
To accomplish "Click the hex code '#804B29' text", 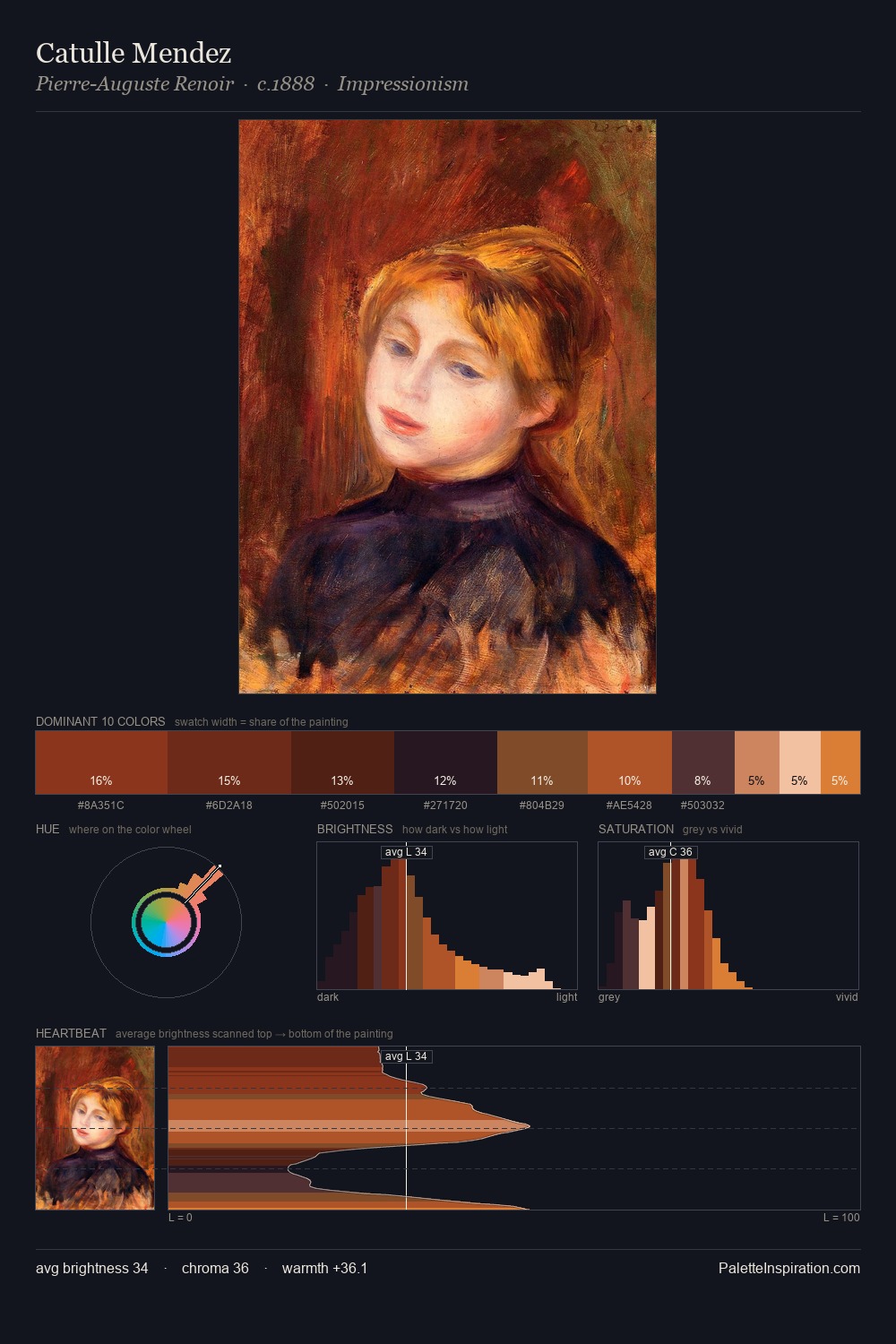I will (x=542, y=806).
